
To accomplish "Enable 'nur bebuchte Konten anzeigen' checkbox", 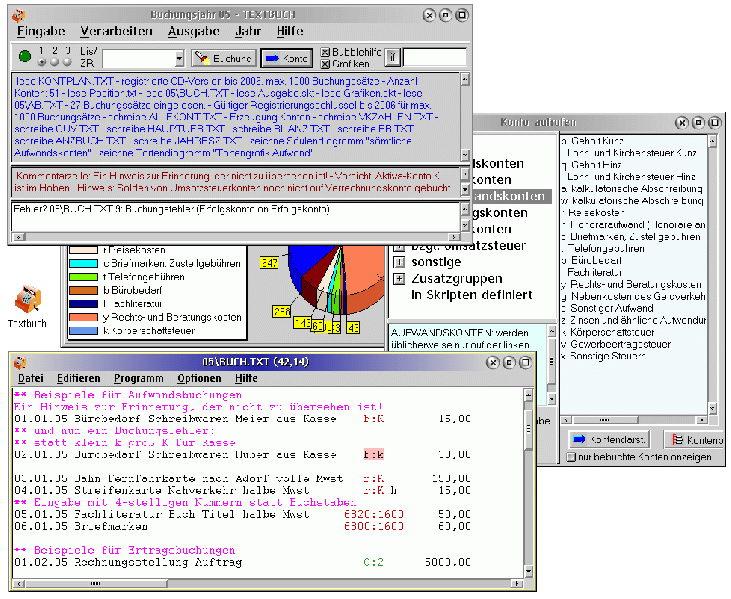I will (x=571, y=457).
